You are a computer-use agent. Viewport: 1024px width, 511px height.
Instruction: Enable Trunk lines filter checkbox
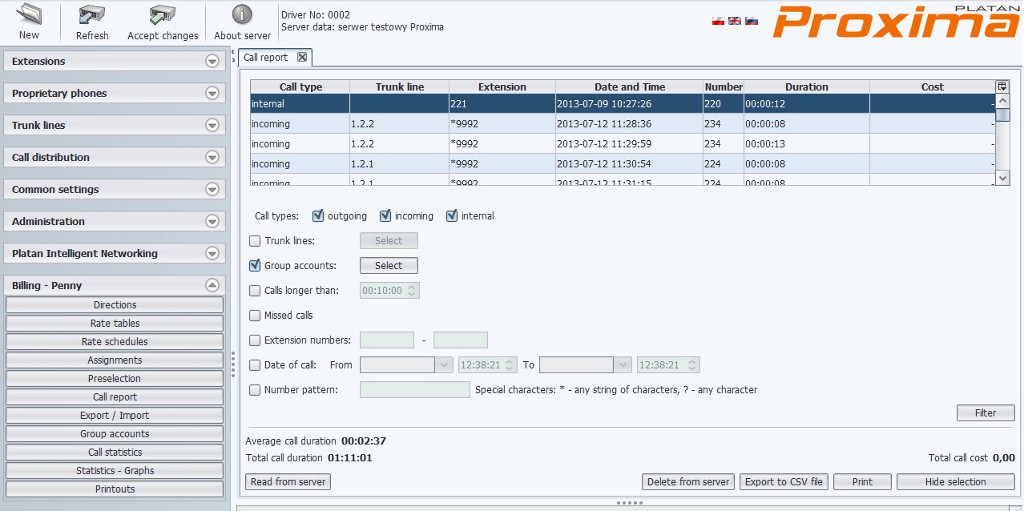click(x=255, y=241)
